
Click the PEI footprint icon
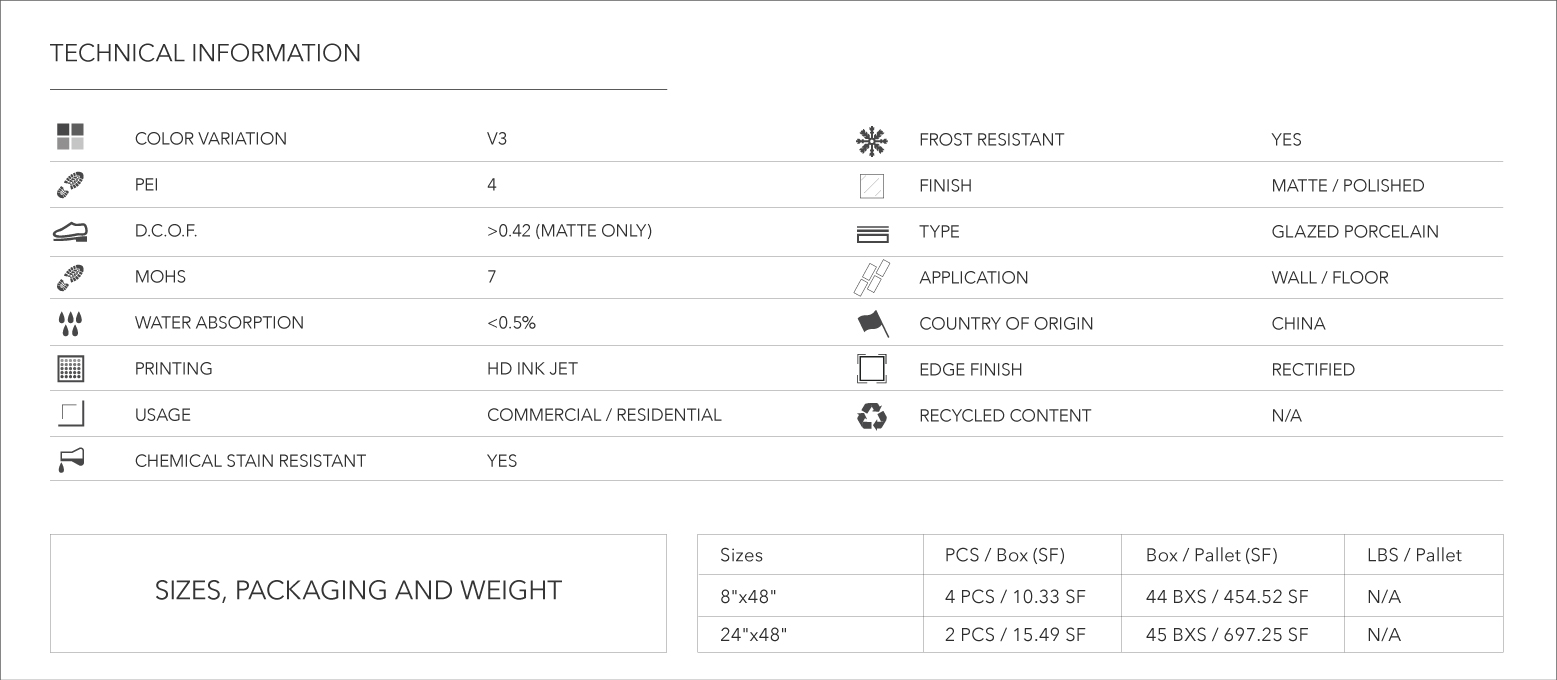tap(70, 185)
